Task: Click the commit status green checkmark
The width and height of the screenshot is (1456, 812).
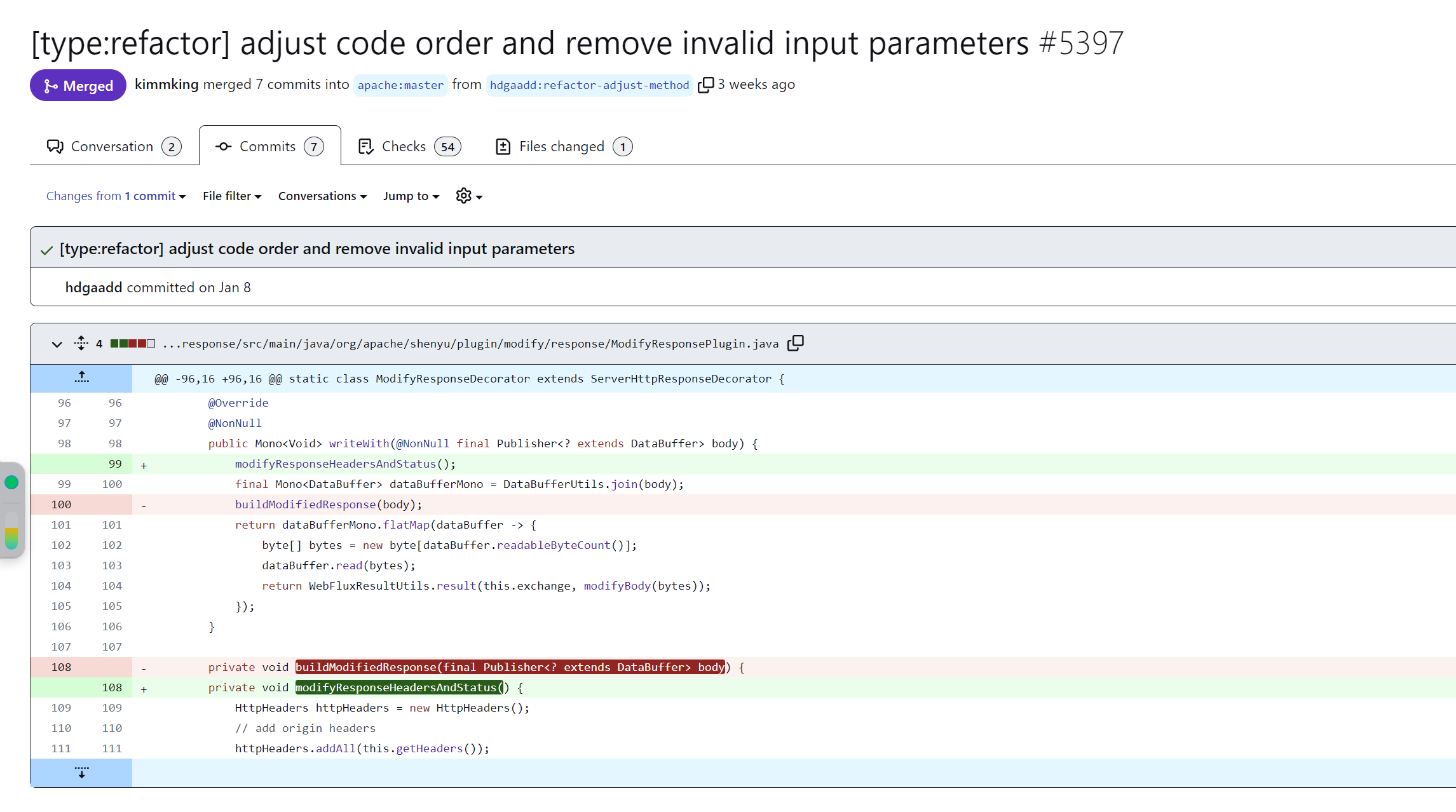Action: 46,250
